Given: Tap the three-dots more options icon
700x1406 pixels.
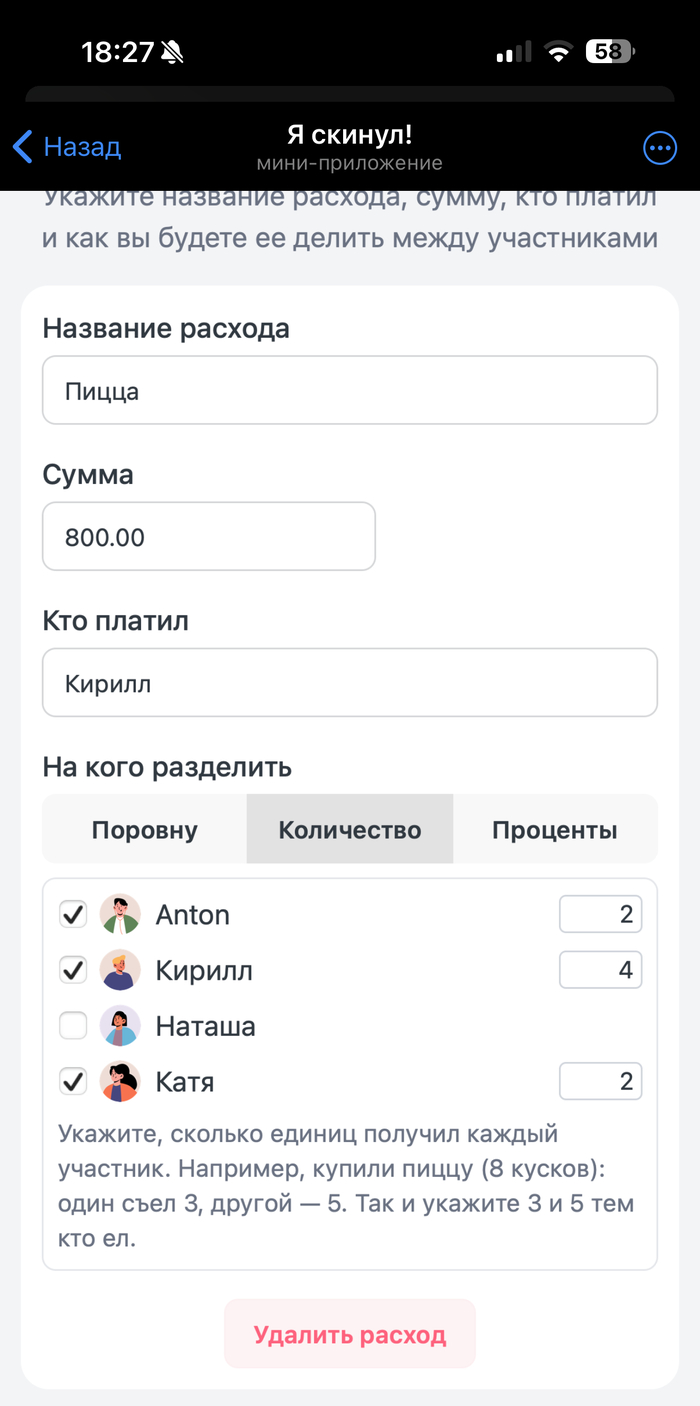Looking at the screenshot, I should click(659, 149).
